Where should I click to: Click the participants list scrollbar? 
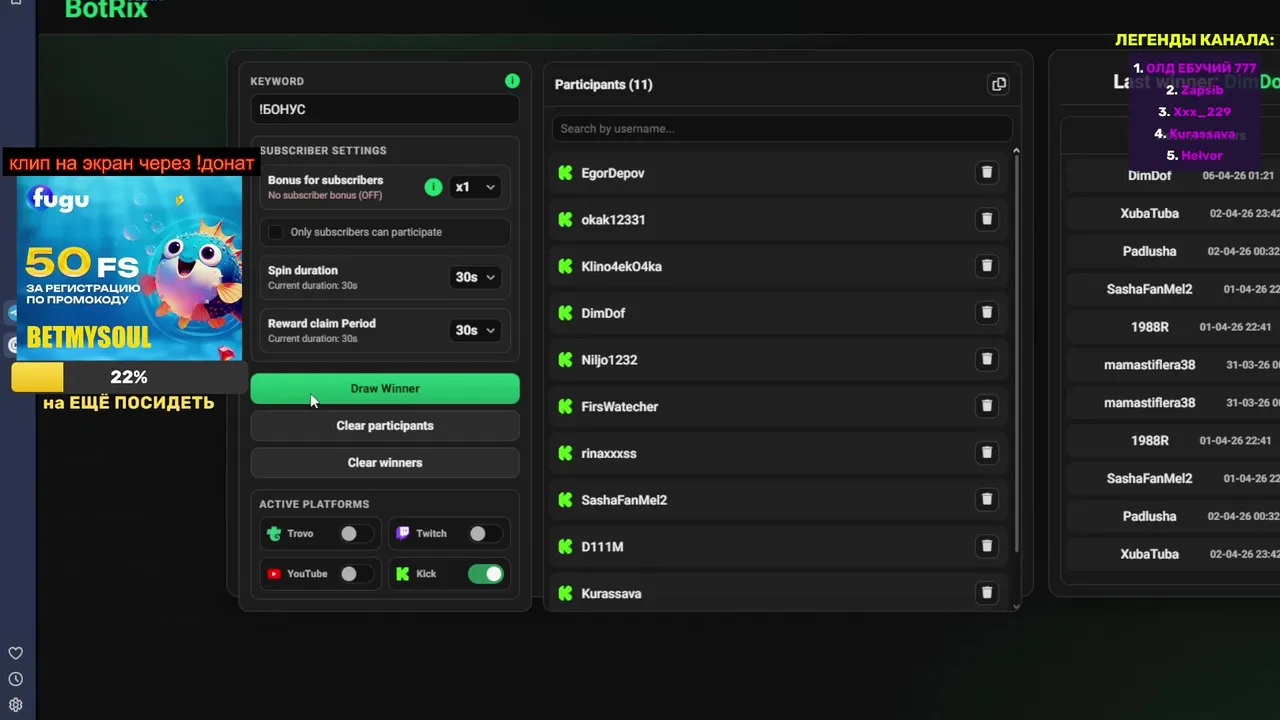(x=1016, y=350)
